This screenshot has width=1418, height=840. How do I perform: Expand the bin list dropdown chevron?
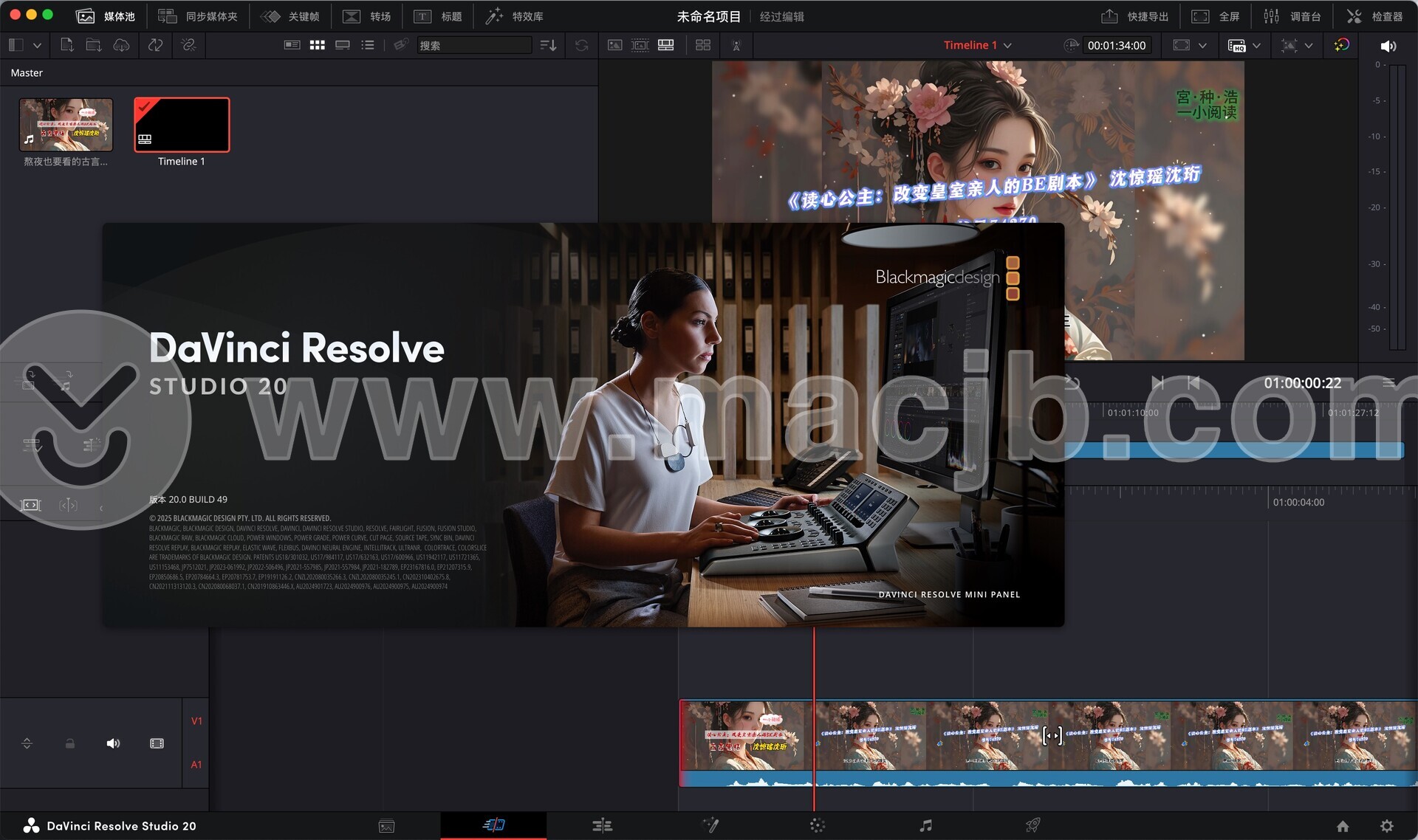[x=37, y=45]
